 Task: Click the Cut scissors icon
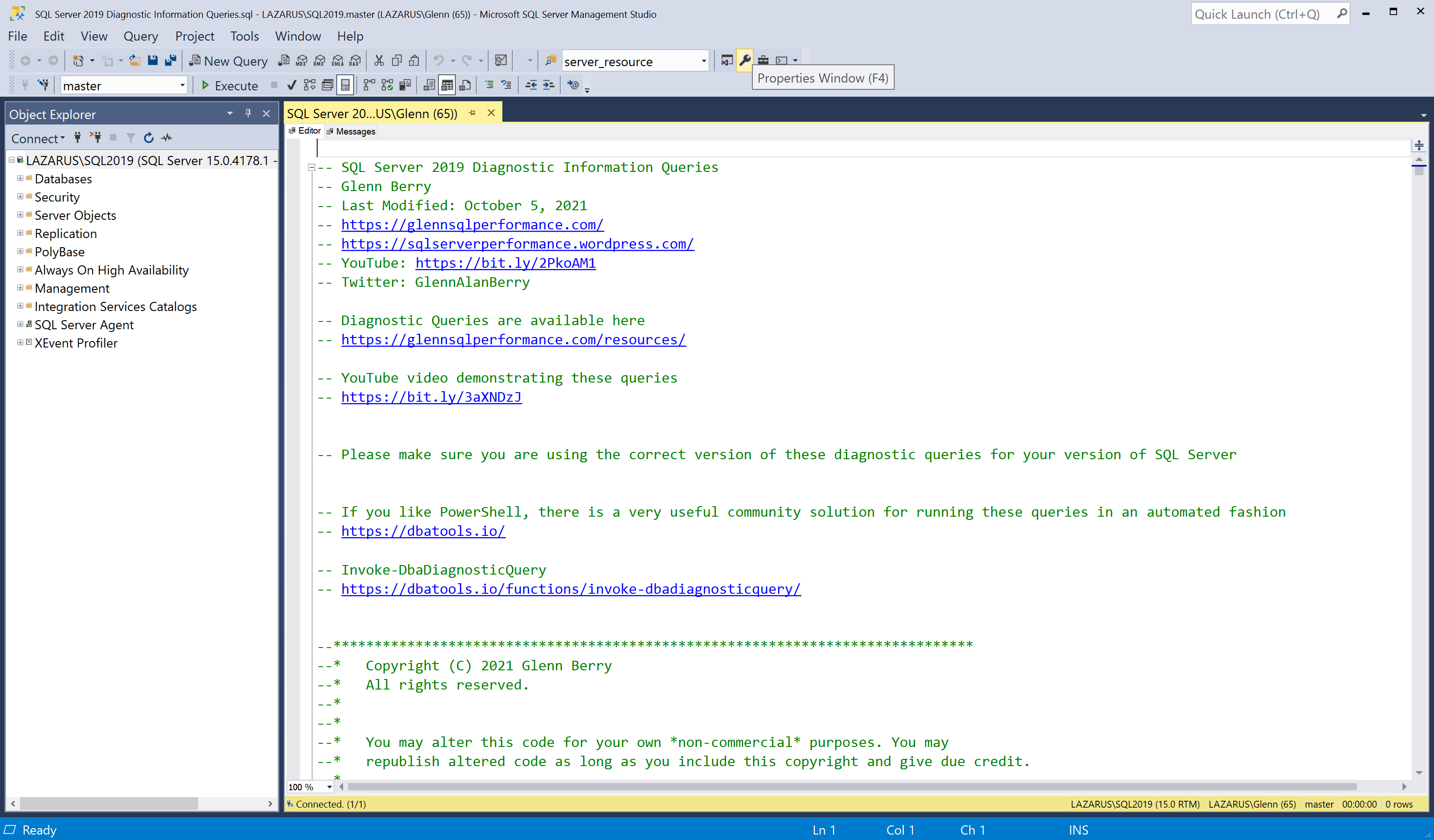[379, 60]
